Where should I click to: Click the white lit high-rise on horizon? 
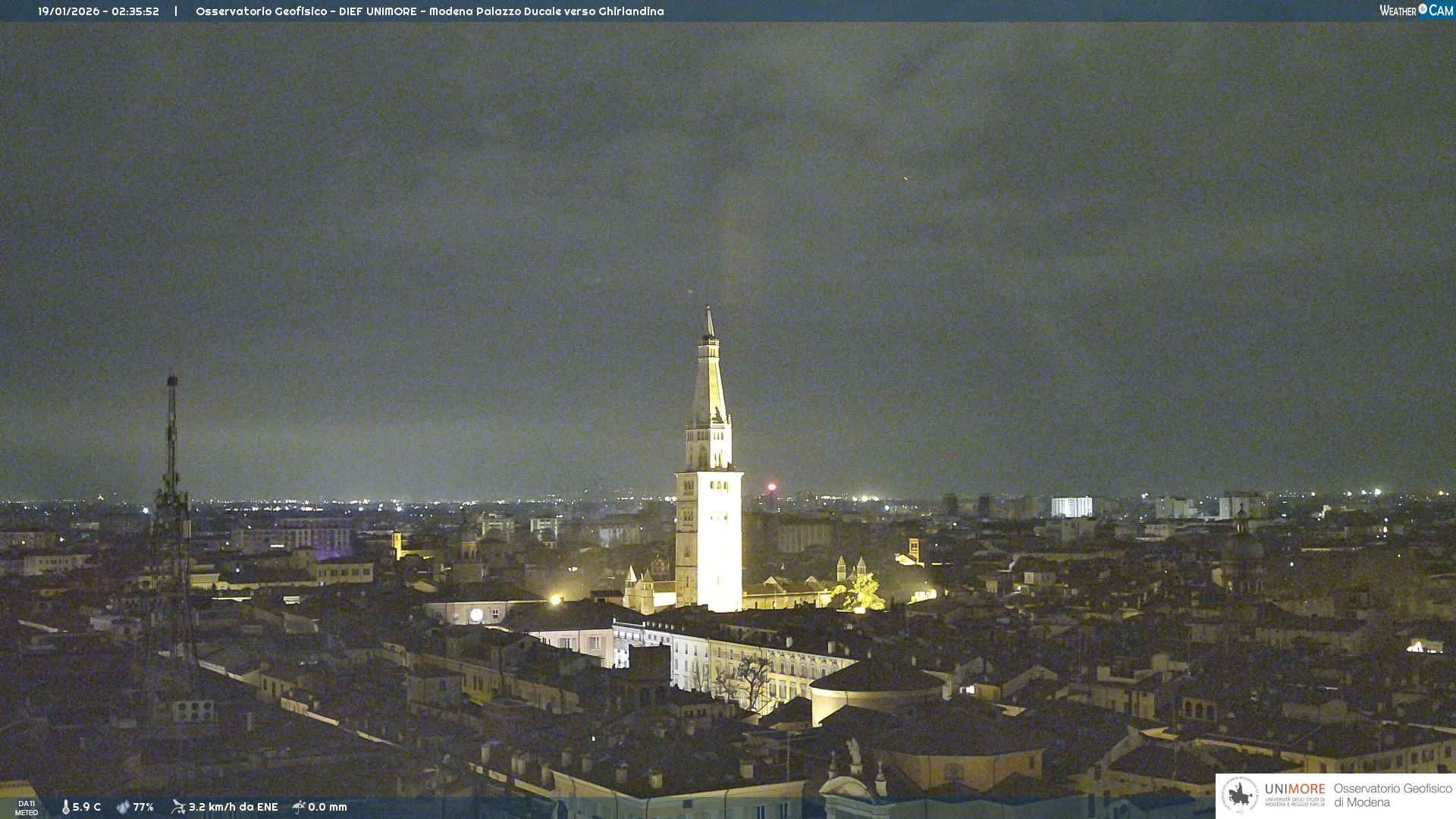click(1072, 507)
